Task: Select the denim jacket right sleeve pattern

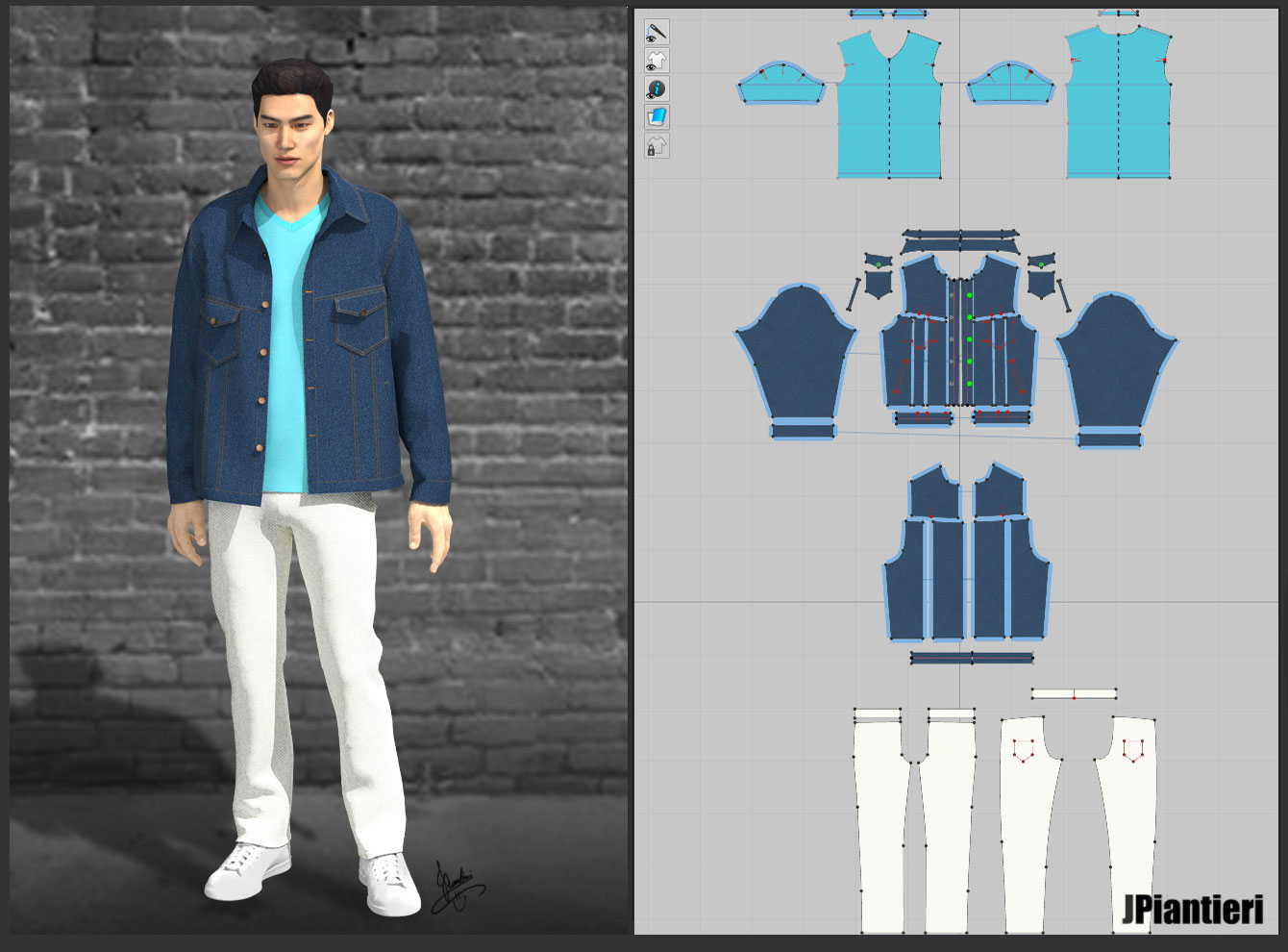Action: point(1116,362)
